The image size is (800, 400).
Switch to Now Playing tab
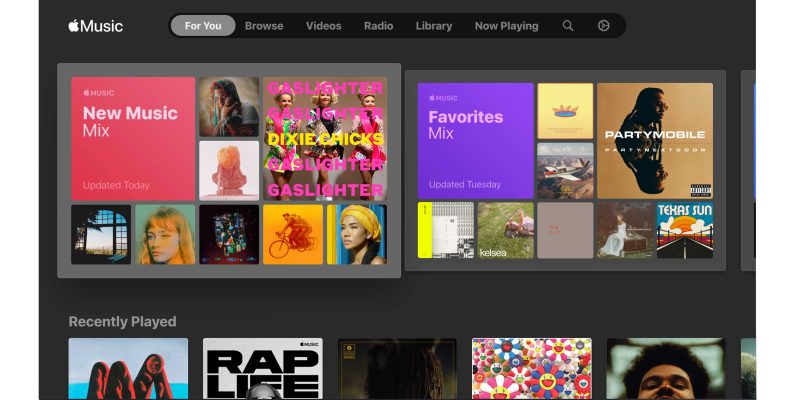click(x=506, y=26)
